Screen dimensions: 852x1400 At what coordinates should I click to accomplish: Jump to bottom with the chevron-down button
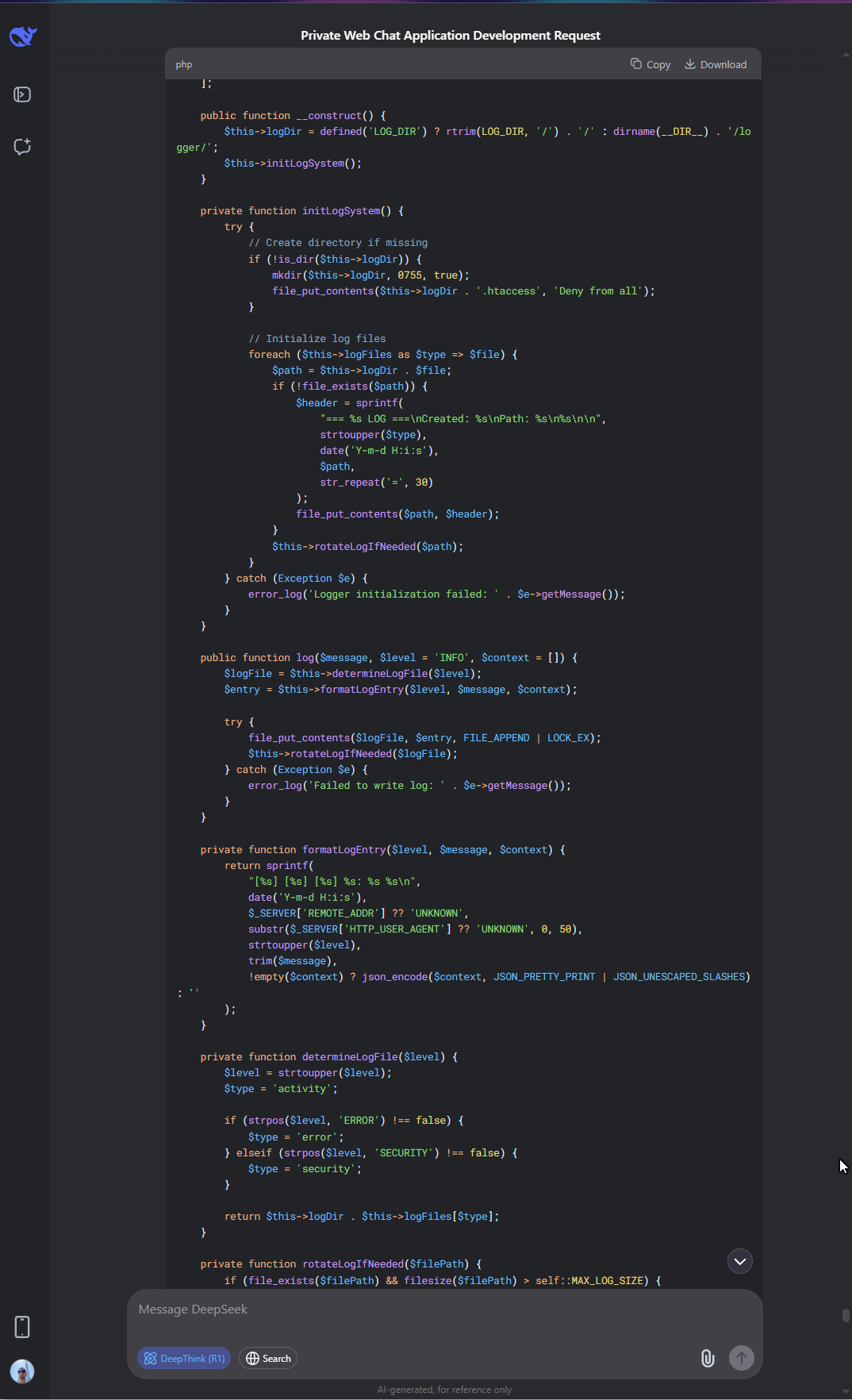coord(740,1261)
